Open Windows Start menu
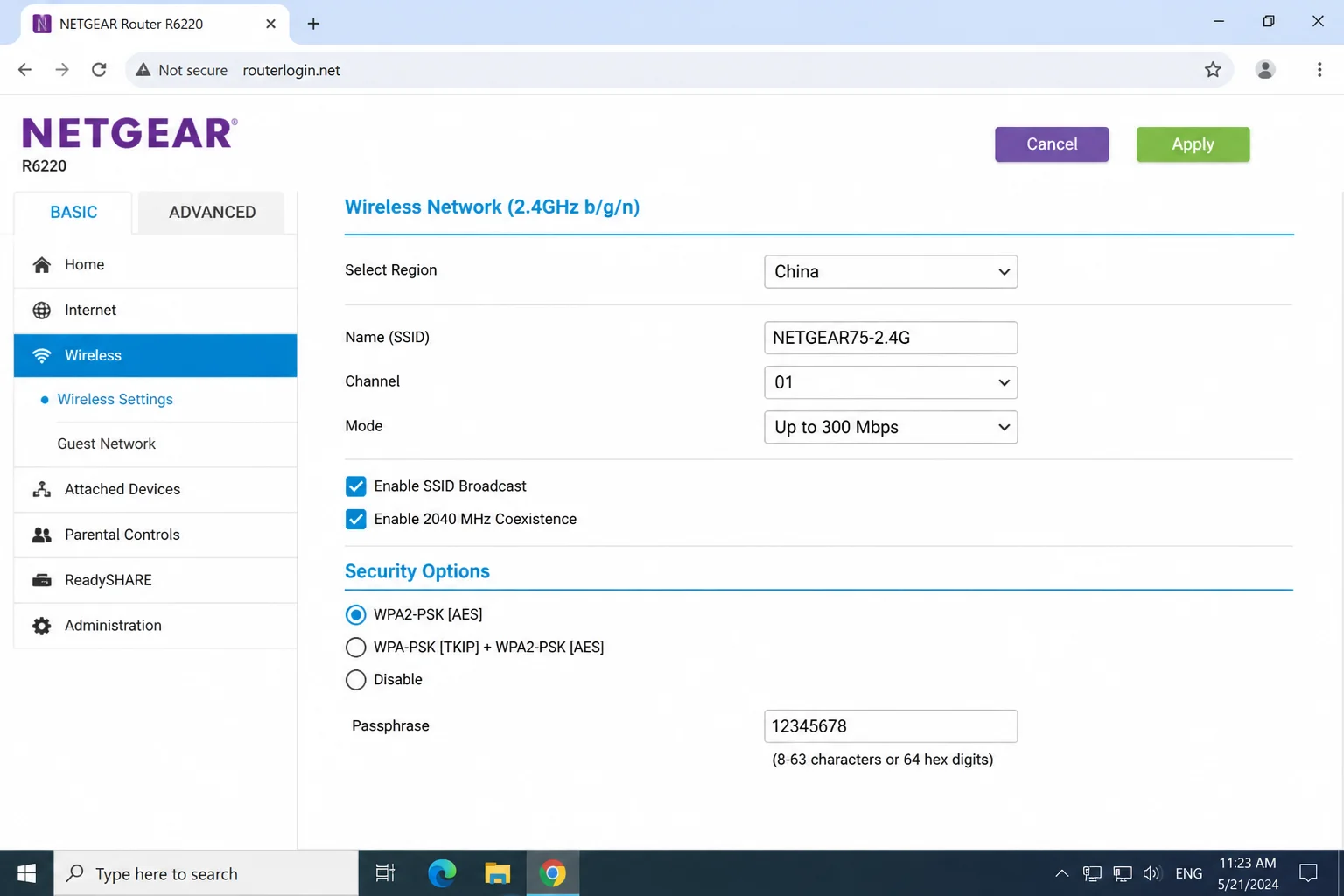This screenshot has width=1344, height=896. click(x=26, y=873)
